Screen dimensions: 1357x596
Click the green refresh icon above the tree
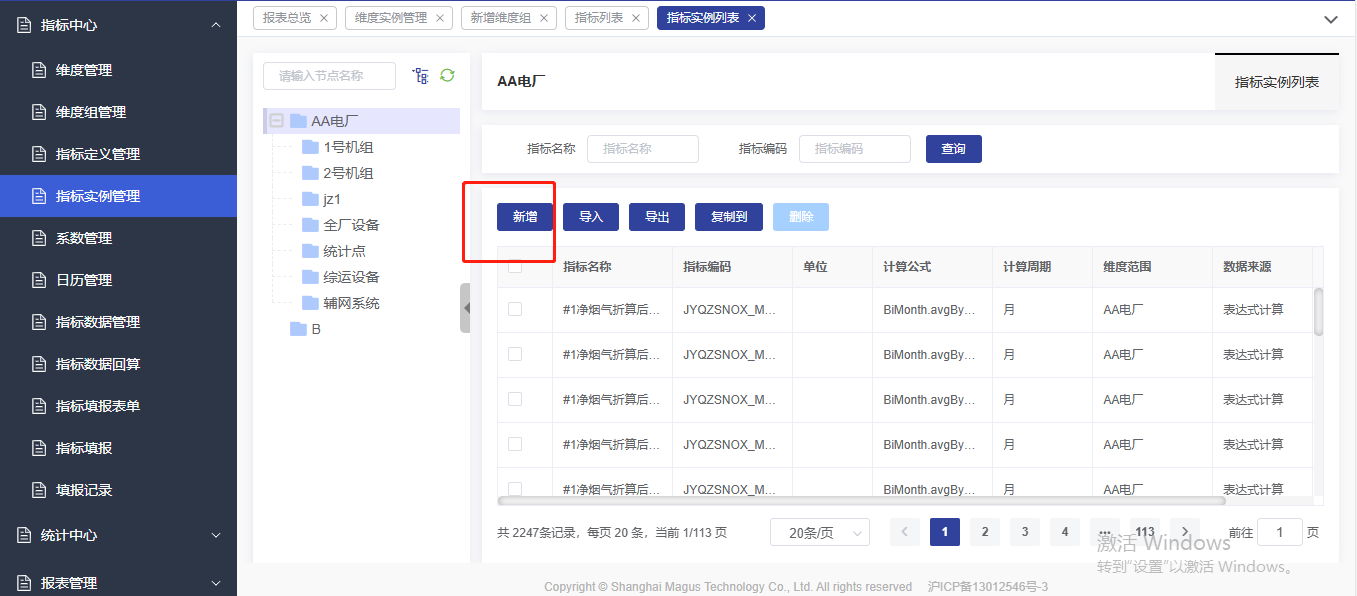pyautogui.click(x=447, y=75)
